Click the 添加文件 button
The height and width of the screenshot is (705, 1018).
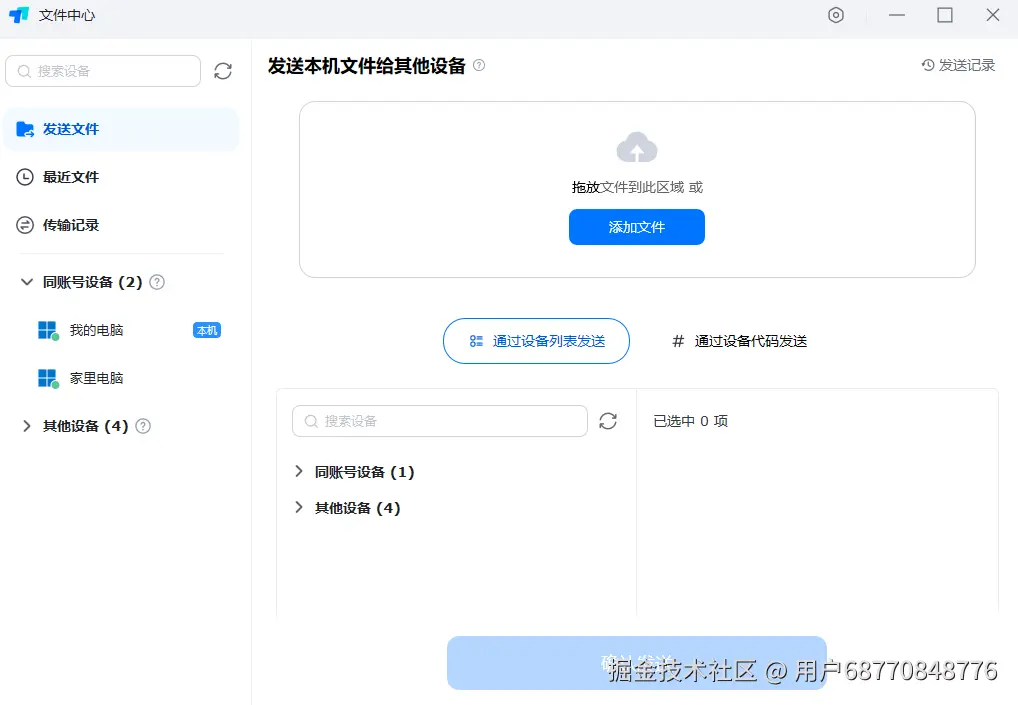[x=637, y=227]
